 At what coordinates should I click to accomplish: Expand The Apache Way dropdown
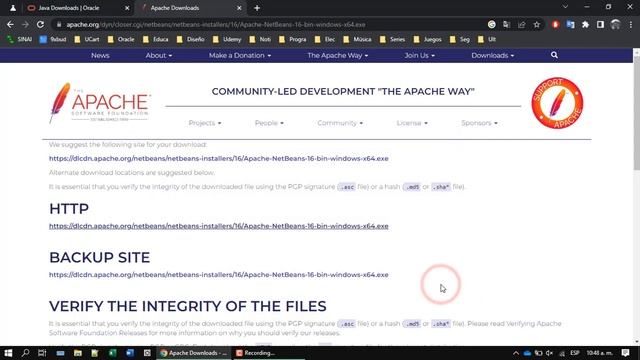coord(338,55)
